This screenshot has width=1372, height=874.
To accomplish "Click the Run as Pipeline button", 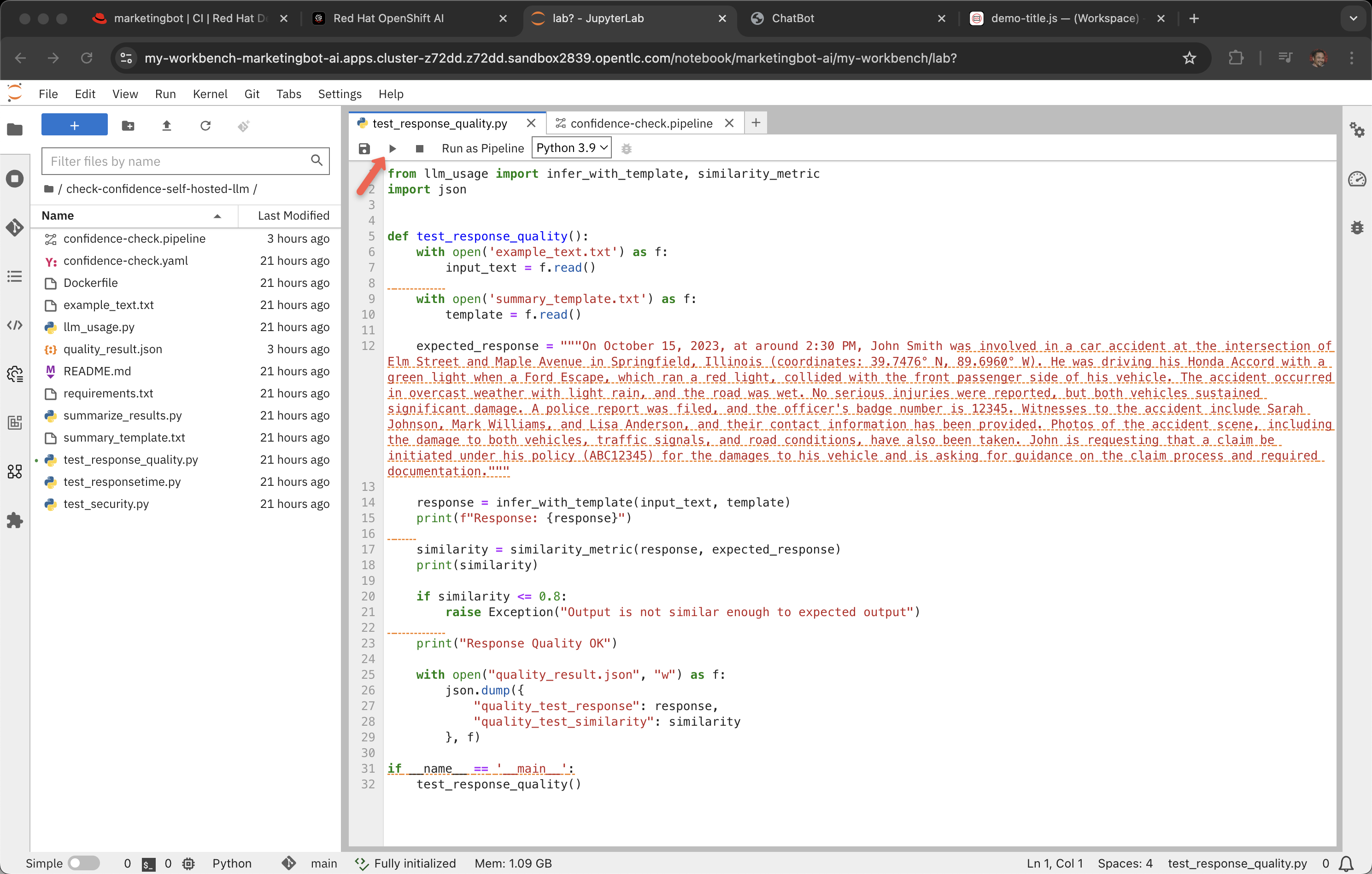I will coord(482,149).
